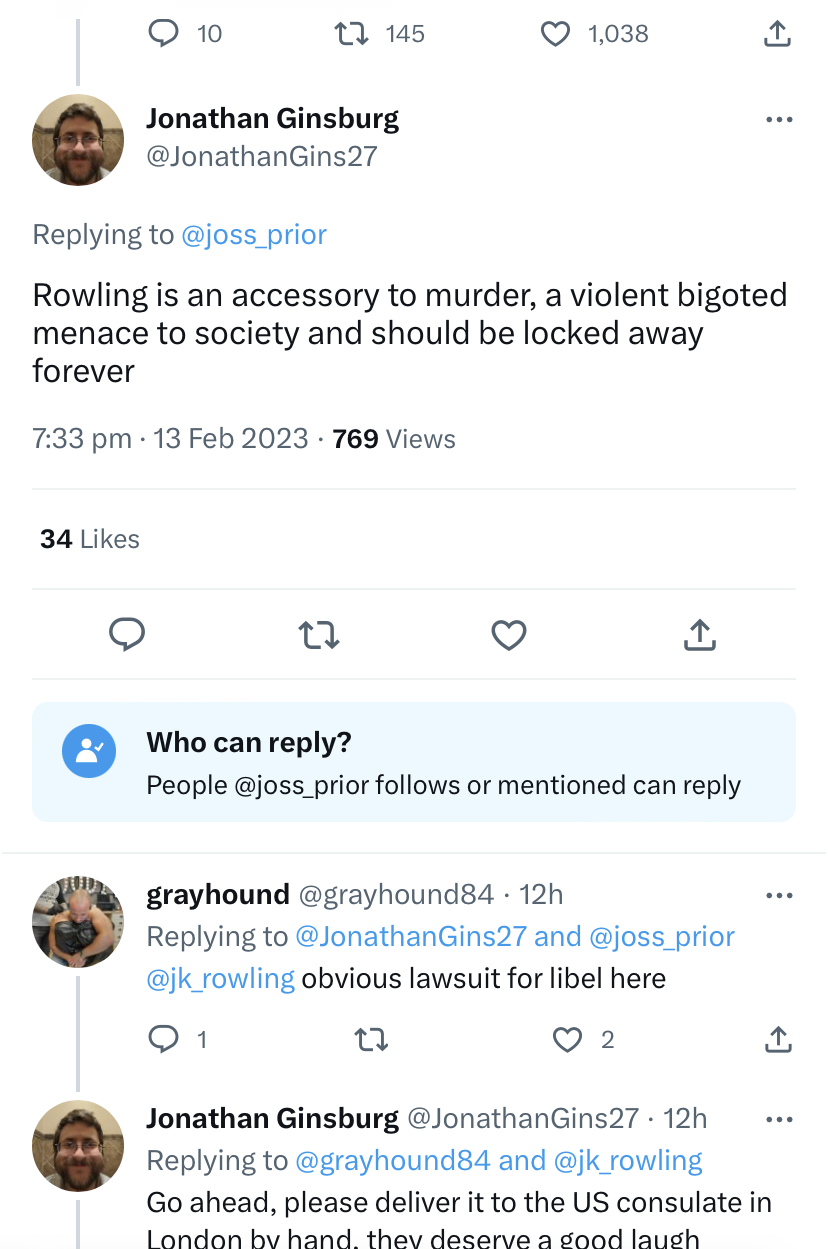Viewport: 828px width, 1249px height.
Task: Share grayhound's reply tweet
Action: [777, 1040]
